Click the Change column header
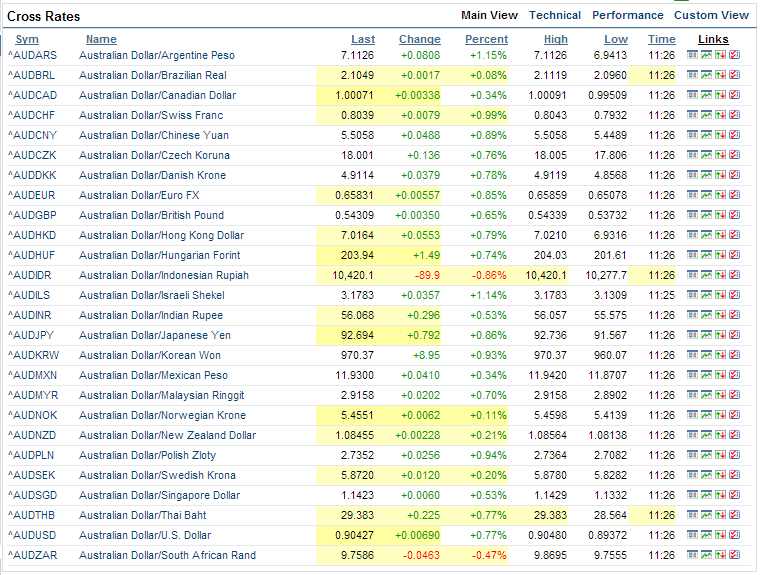The image size is (760, 575). [x=419, y=39]
